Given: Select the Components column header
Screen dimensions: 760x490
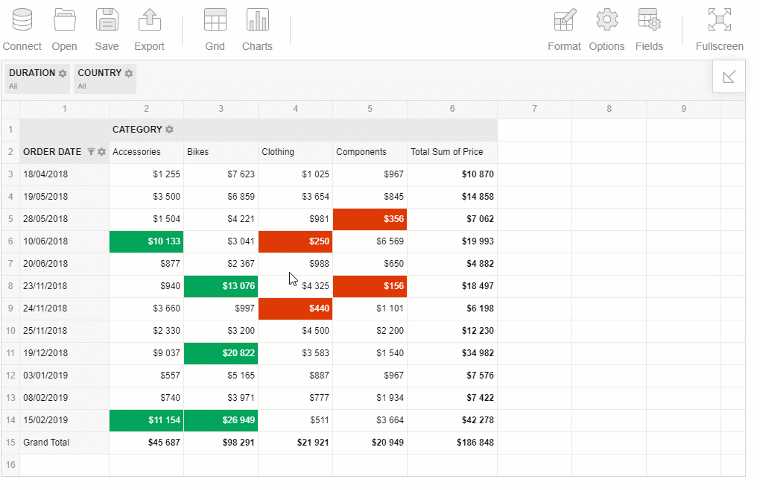Looking at the screenshot, I should point(370,152).
